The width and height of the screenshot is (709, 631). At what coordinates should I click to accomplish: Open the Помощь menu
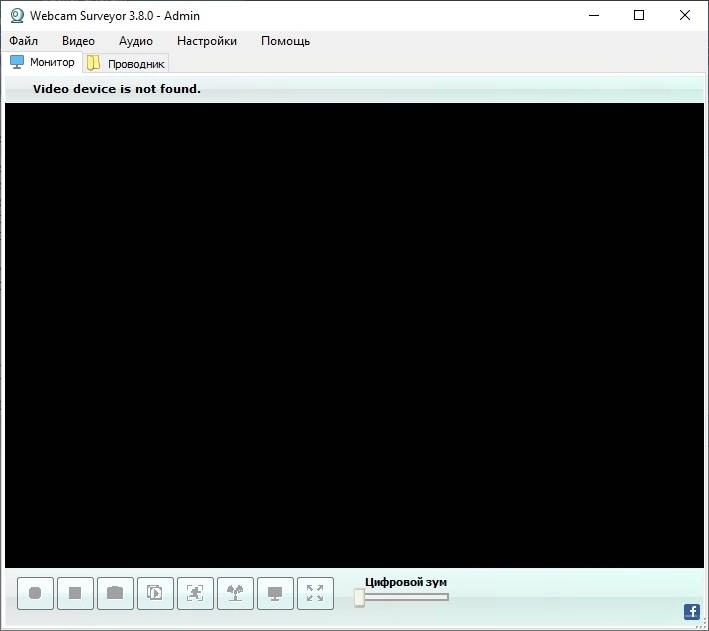pyautogui.click(x=285, y=41)
